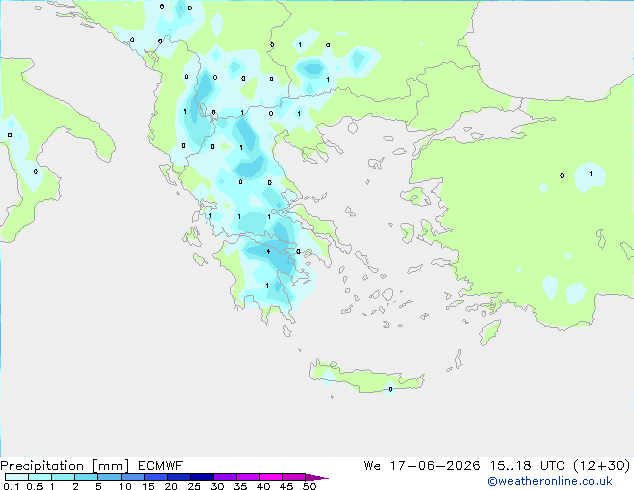Click the "[mm]" unit label
The width and height of the screenshot is (634, 490).
click(x=111, y=466)
